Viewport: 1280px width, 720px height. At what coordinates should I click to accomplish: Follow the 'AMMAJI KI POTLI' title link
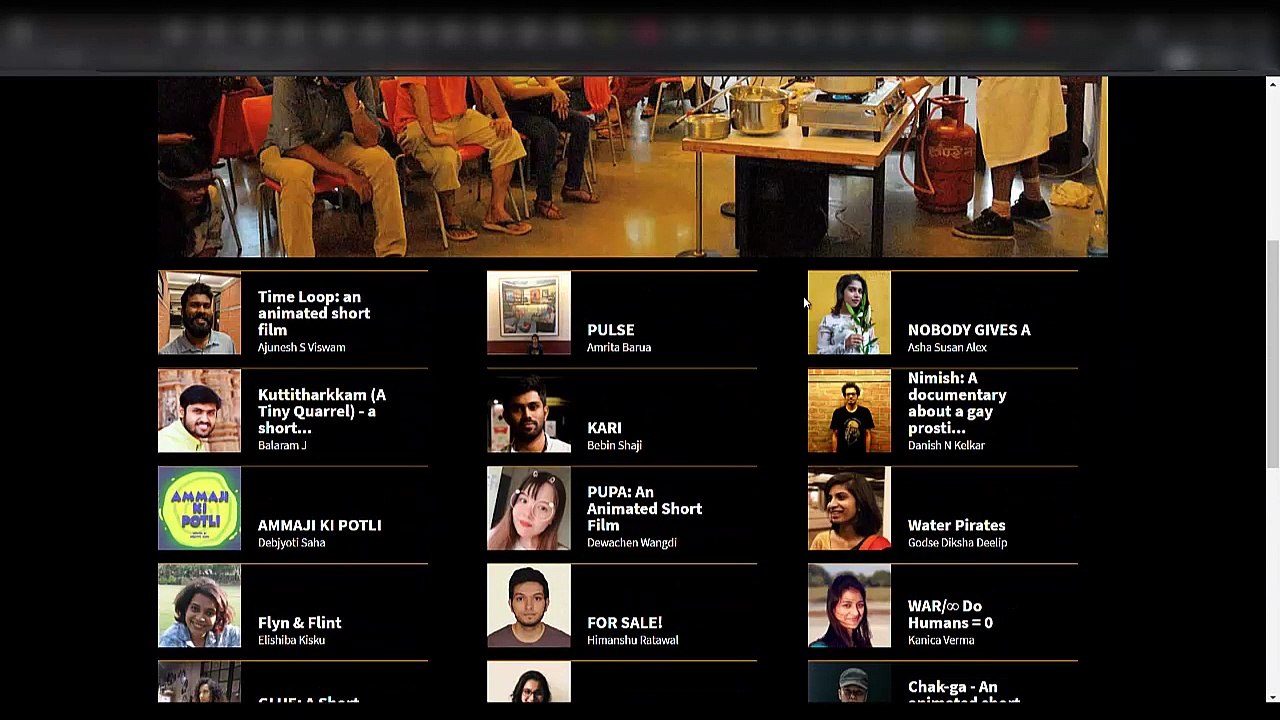[320, 525]
